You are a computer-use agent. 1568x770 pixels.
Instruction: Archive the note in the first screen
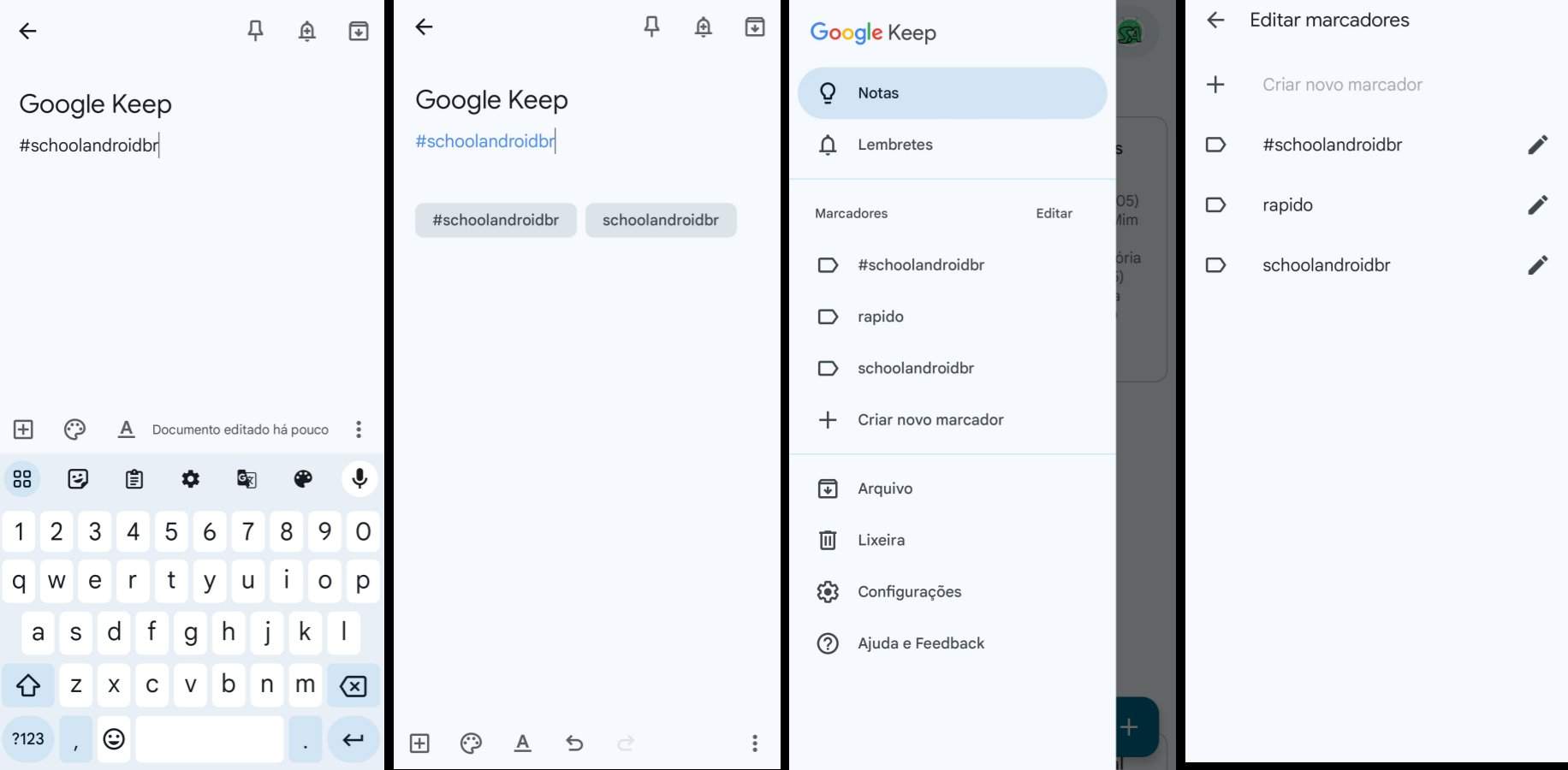pyautogui.click(x=359, y=32)
